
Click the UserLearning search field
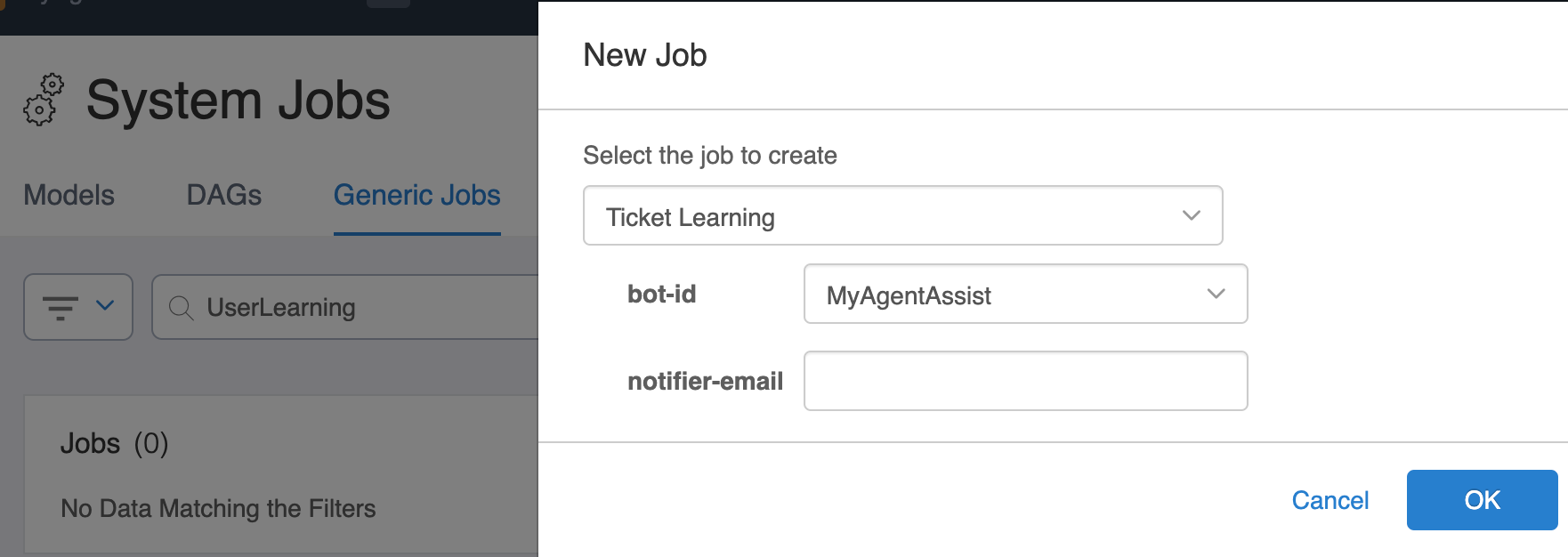[345, 307]
